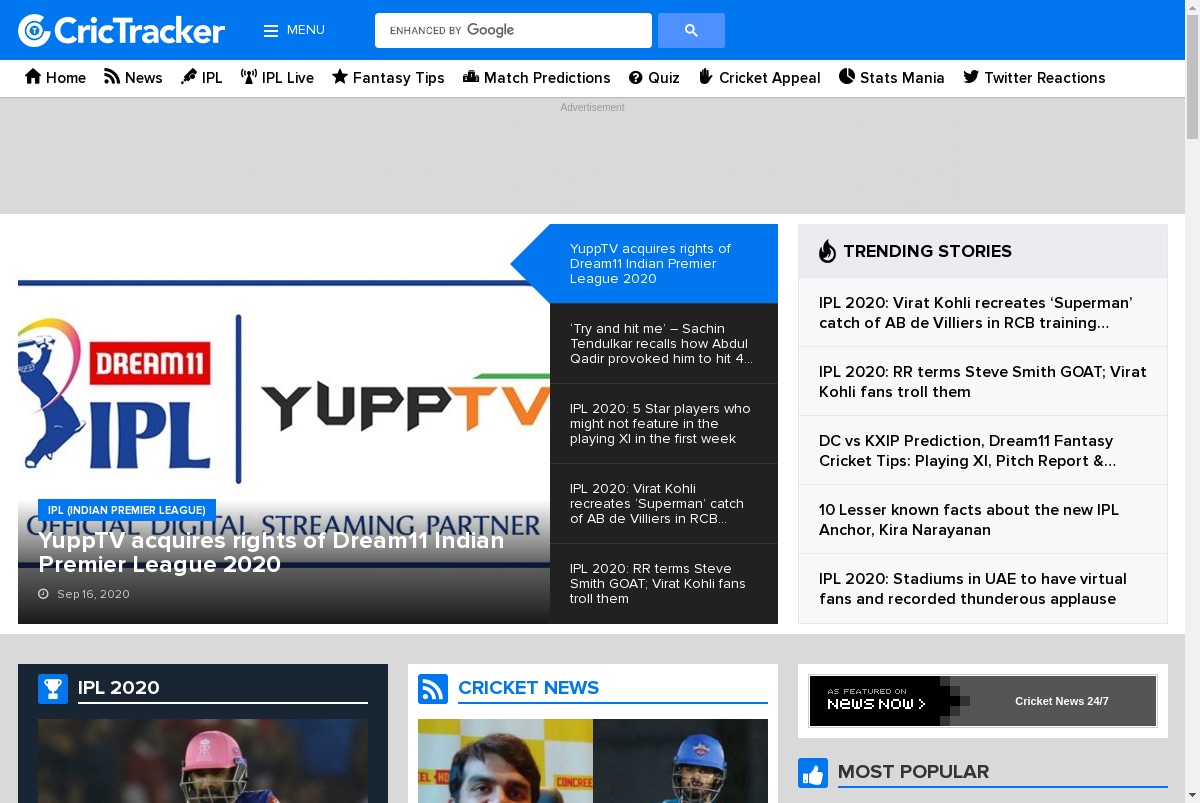The image size is (1200, 803).
Task: Open Stats Mania nav label
Action: 902,78
